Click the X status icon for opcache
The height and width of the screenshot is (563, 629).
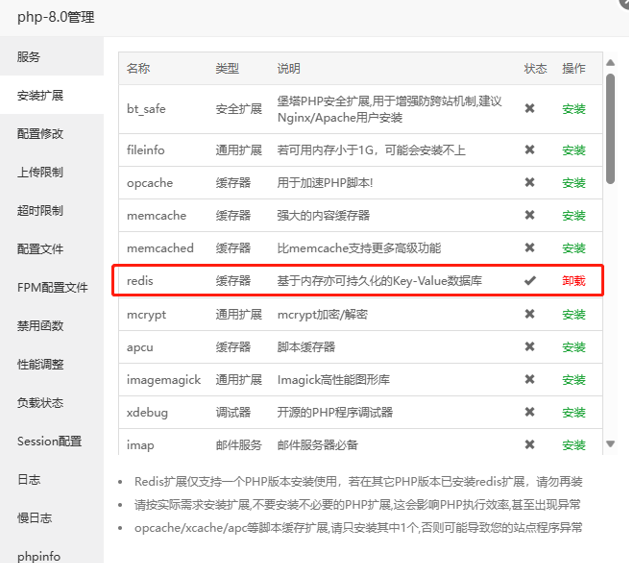point(530,183)
